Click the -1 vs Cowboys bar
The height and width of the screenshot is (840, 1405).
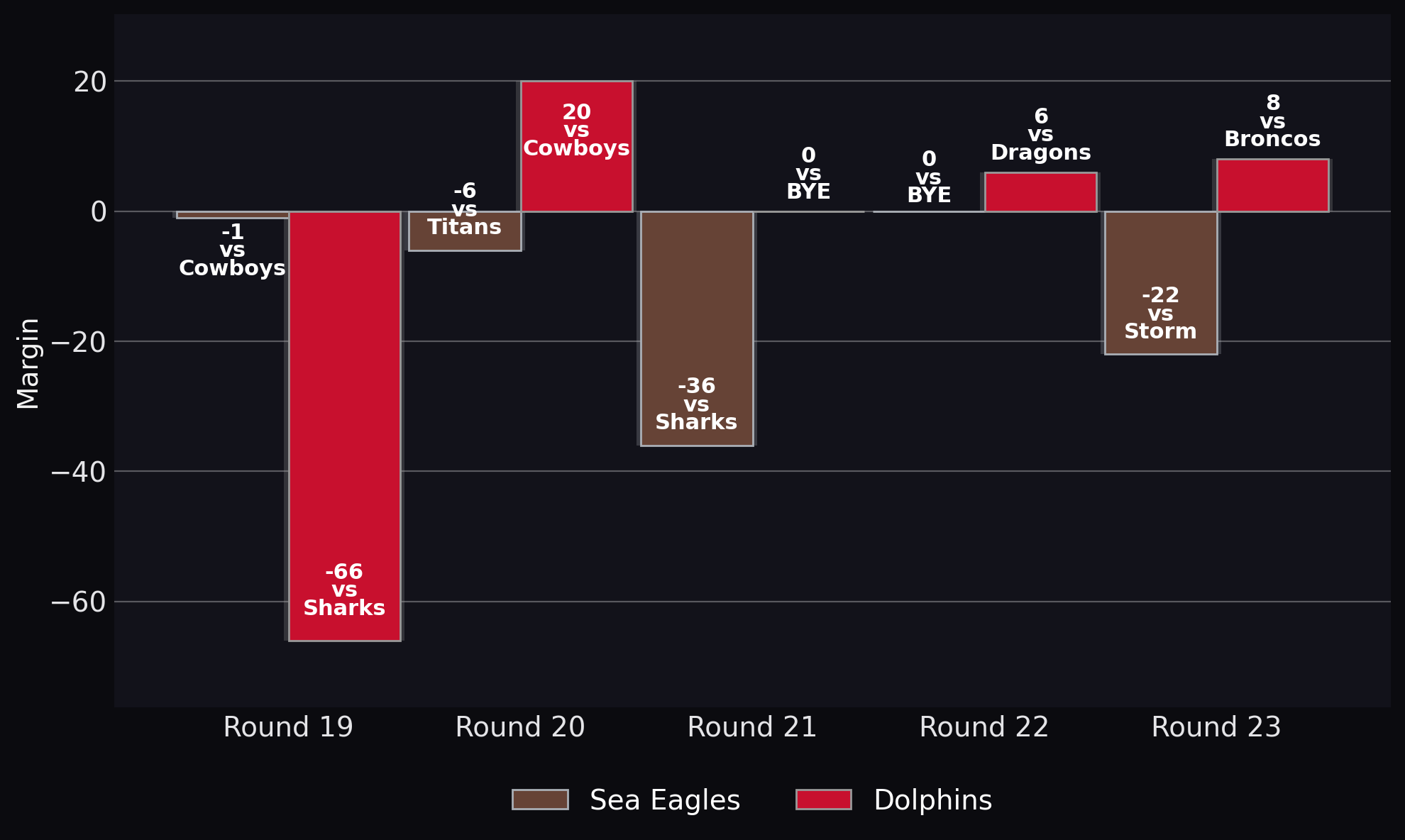click(x=233, y=214)
